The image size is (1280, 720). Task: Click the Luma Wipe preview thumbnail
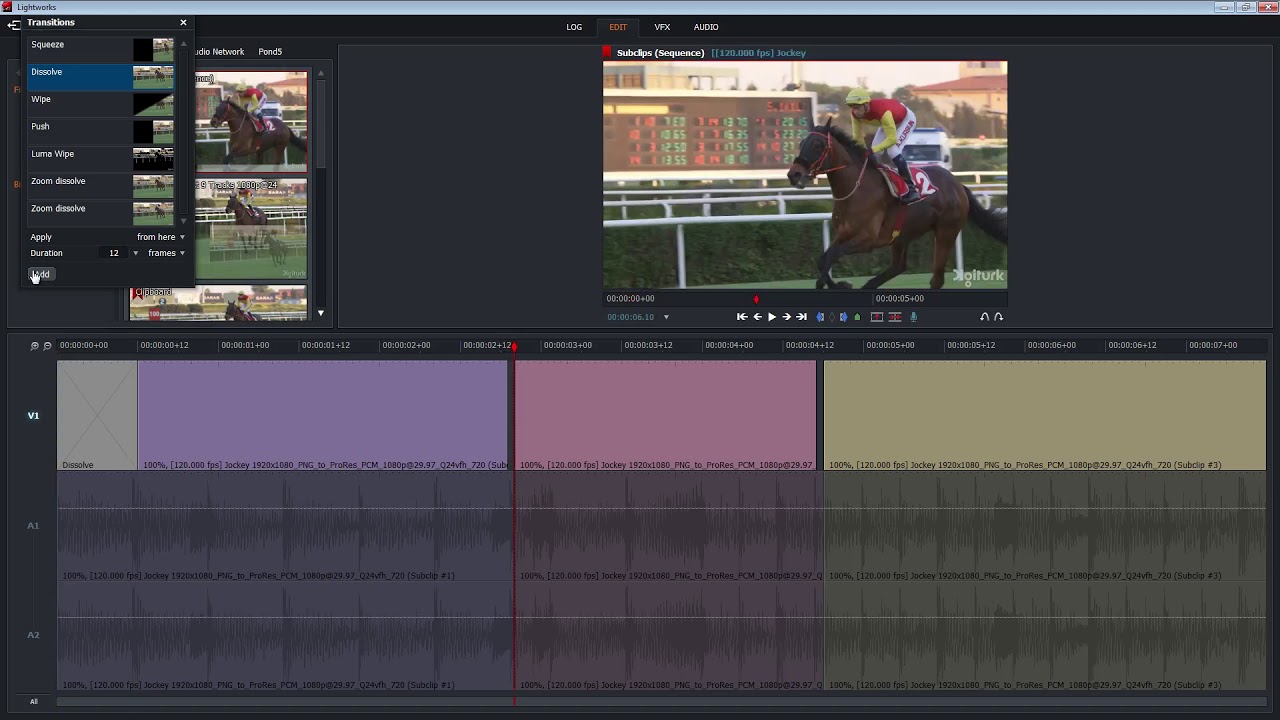[153, 158]
